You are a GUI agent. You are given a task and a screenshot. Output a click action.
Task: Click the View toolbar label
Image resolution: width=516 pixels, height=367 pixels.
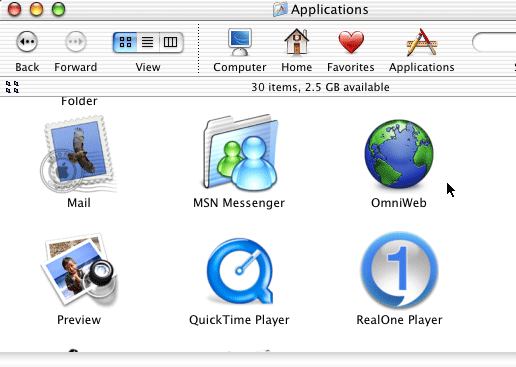[148, 67]
